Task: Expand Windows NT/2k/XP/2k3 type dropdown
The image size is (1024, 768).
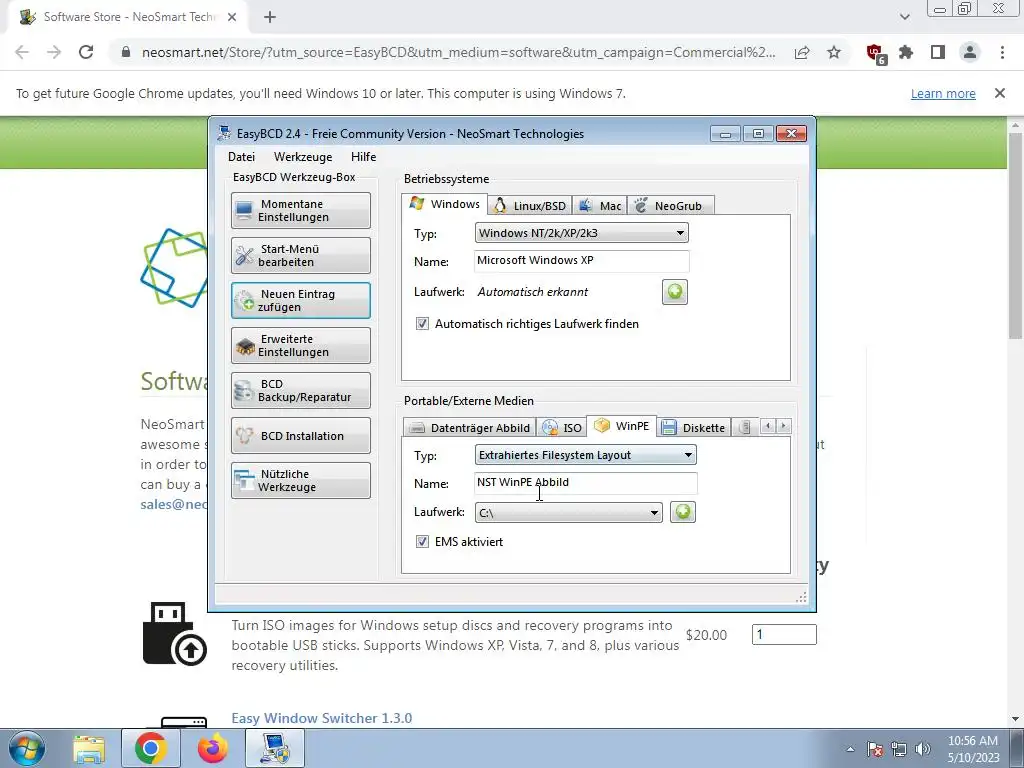Action: 581,233
